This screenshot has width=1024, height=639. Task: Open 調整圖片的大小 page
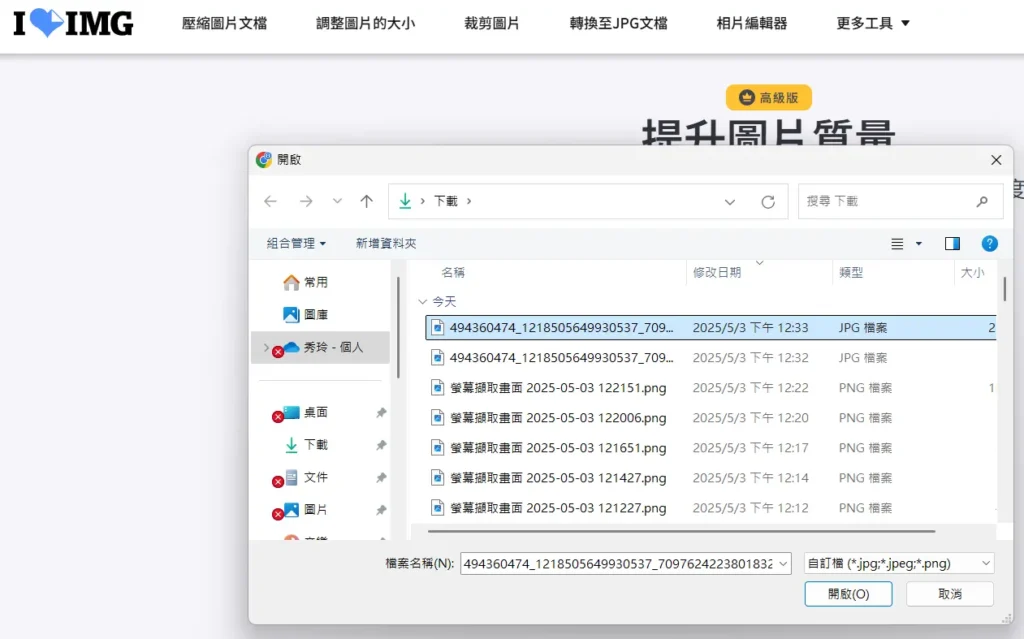pyautogui.click(x=365, y=24)
